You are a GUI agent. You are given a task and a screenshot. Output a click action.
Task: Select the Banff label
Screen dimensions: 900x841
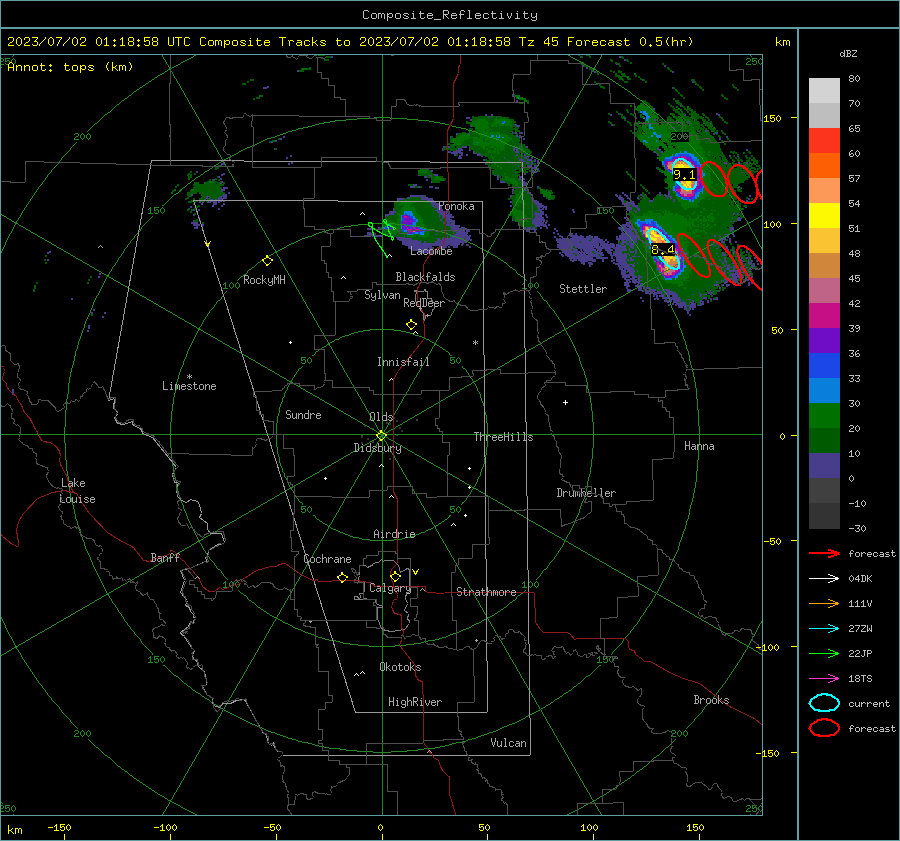click(x=165, y=558)
